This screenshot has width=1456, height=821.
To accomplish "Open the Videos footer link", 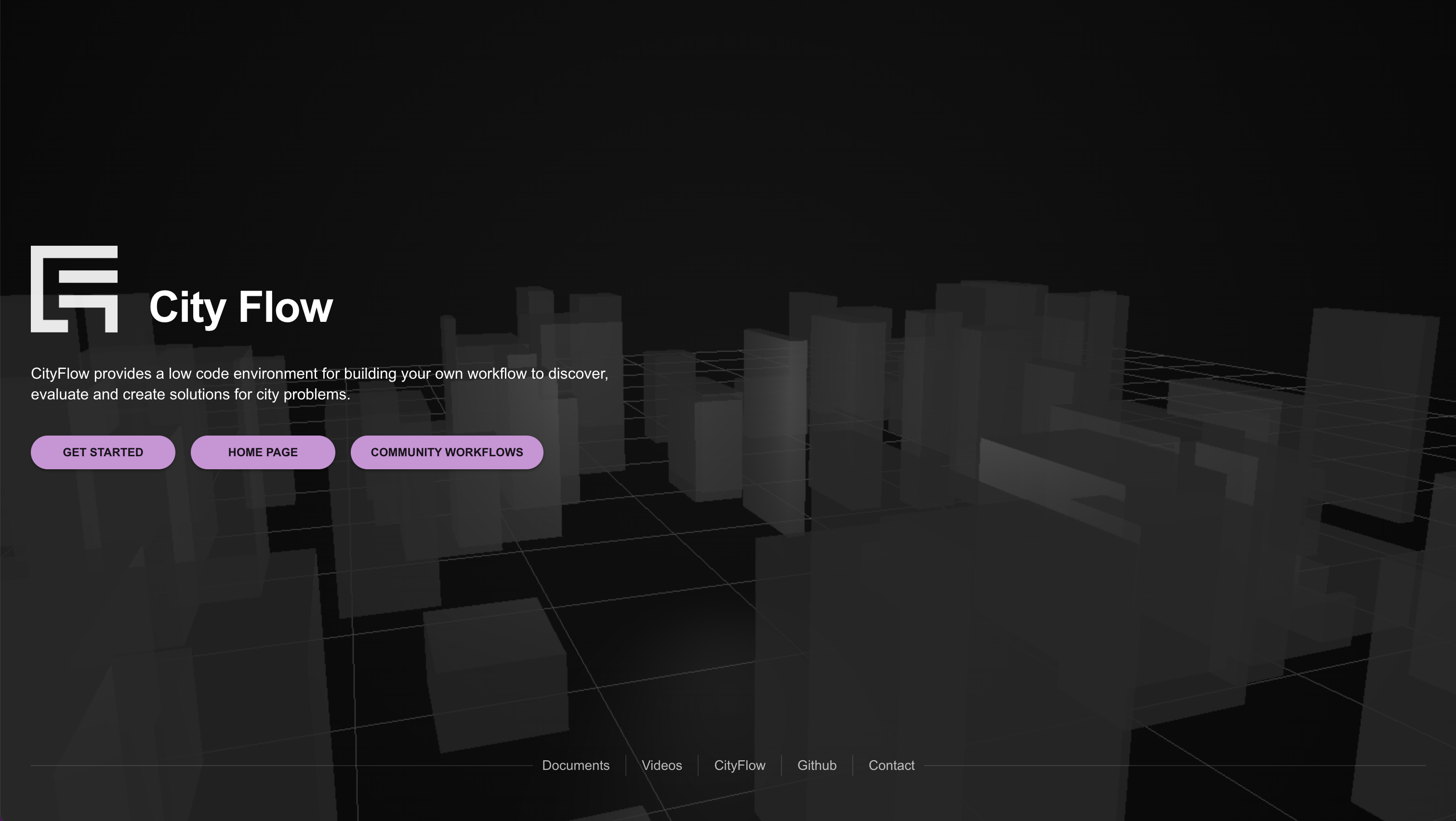I will tap(662, 766).
